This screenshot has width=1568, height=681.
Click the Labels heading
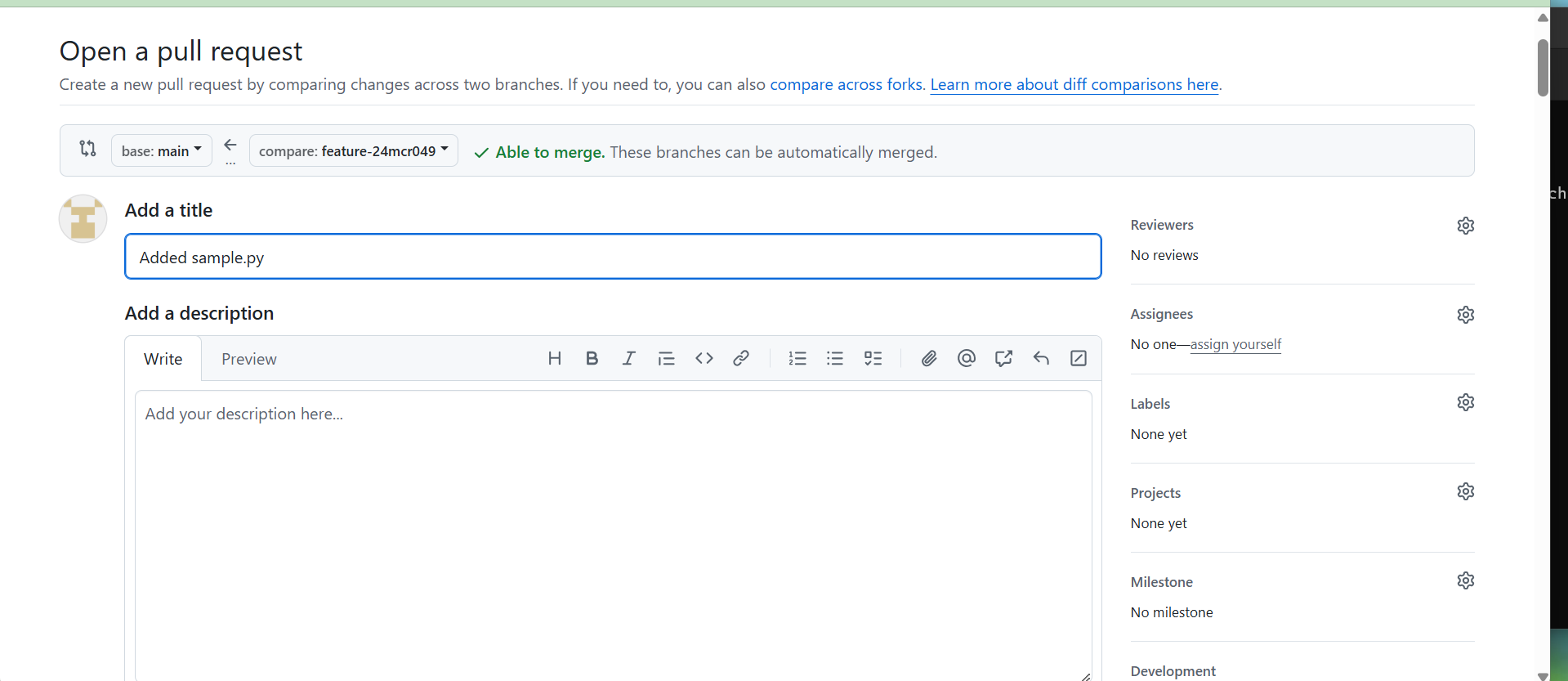(1150, 404)
